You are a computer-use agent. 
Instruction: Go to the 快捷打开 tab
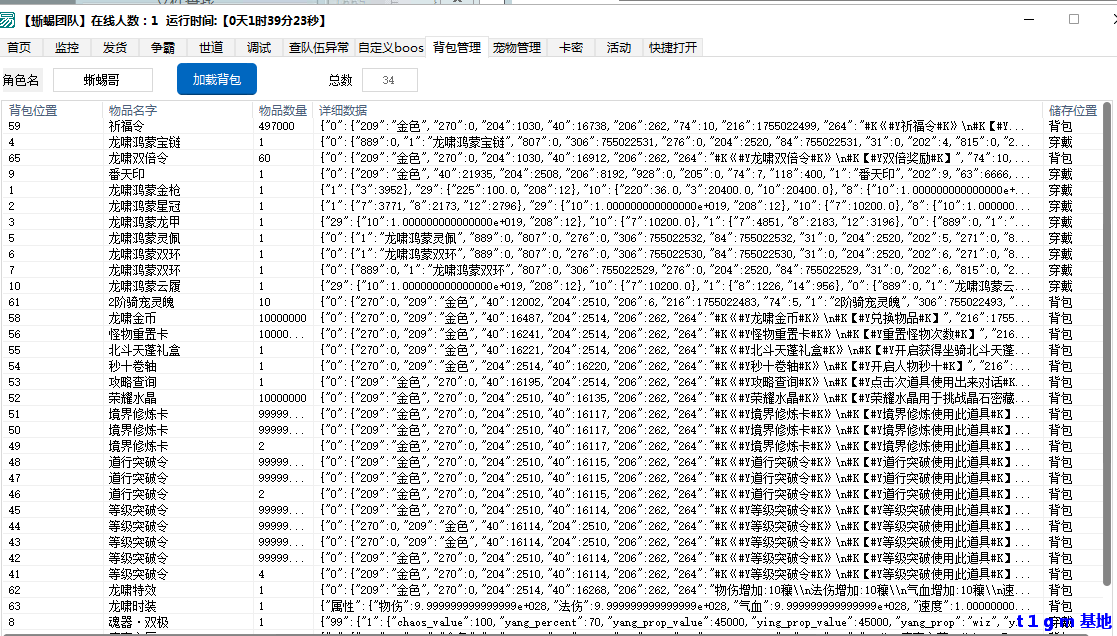coord(674,47)
